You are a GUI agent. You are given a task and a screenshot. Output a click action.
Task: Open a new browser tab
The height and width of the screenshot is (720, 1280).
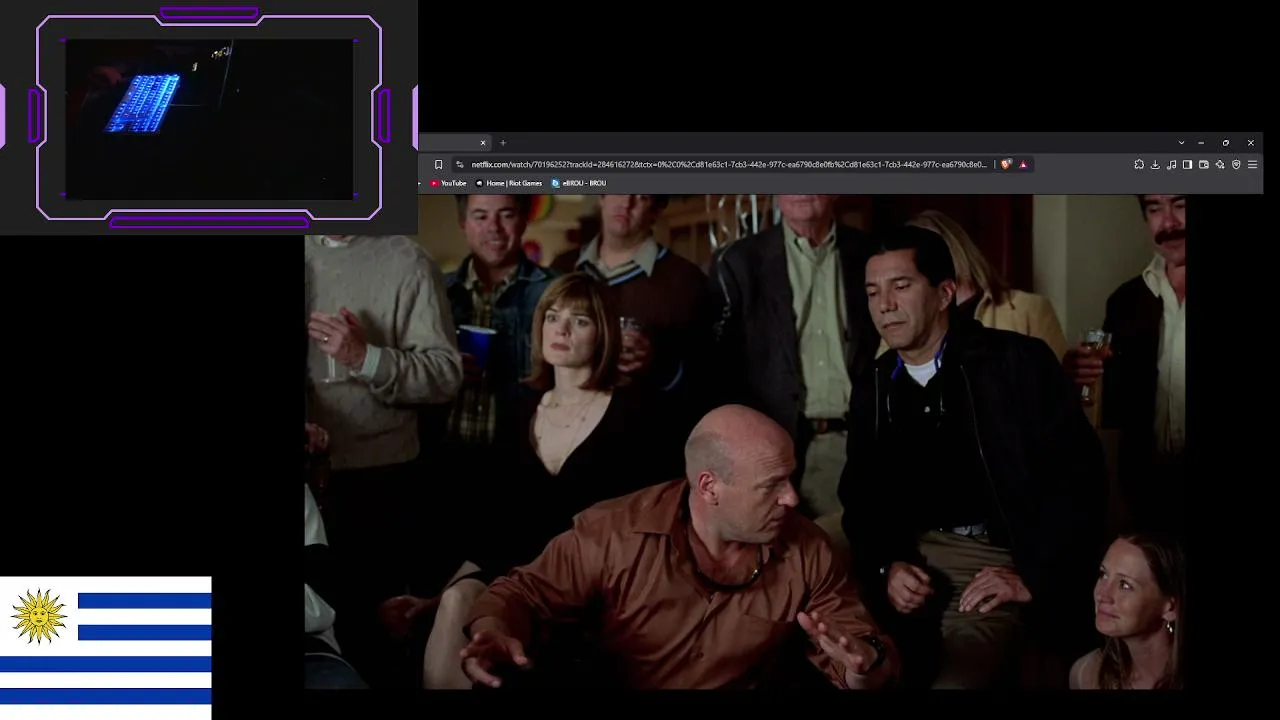(503, 143)
